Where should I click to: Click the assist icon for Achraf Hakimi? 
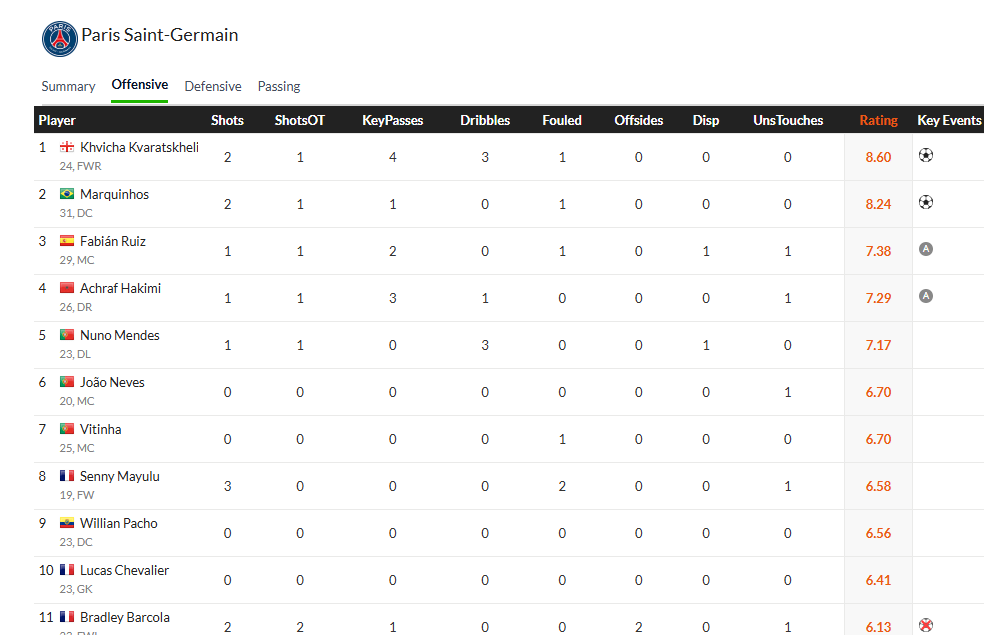click(x=926, y=296)
